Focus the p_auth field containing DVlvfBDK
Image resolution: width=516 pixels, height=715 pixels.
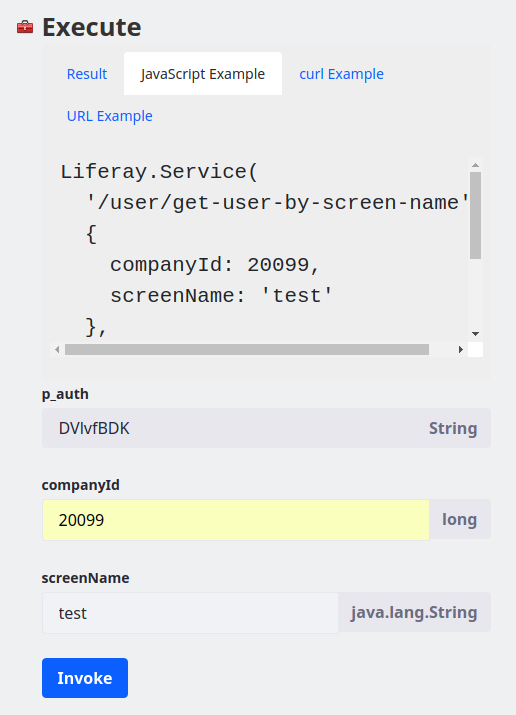coord(266,428)
